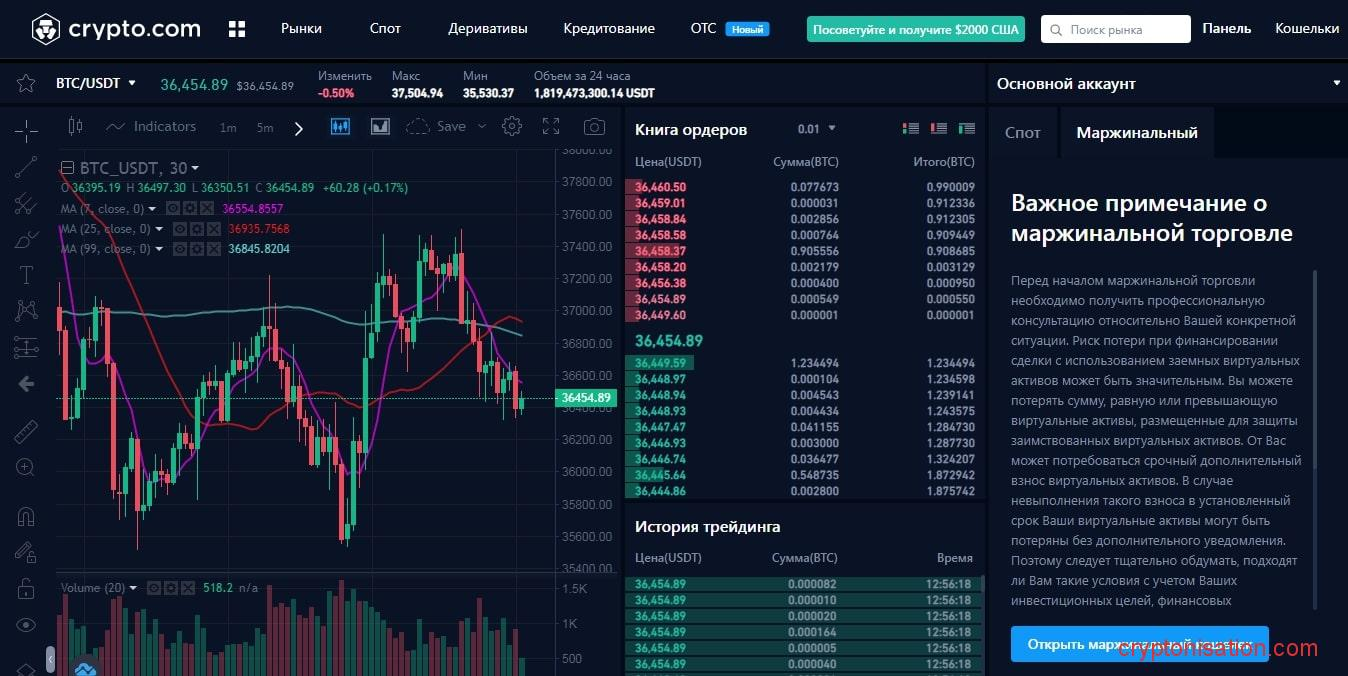
Task: Click the zoom-in magnifier tool
Action: (26, 467)
